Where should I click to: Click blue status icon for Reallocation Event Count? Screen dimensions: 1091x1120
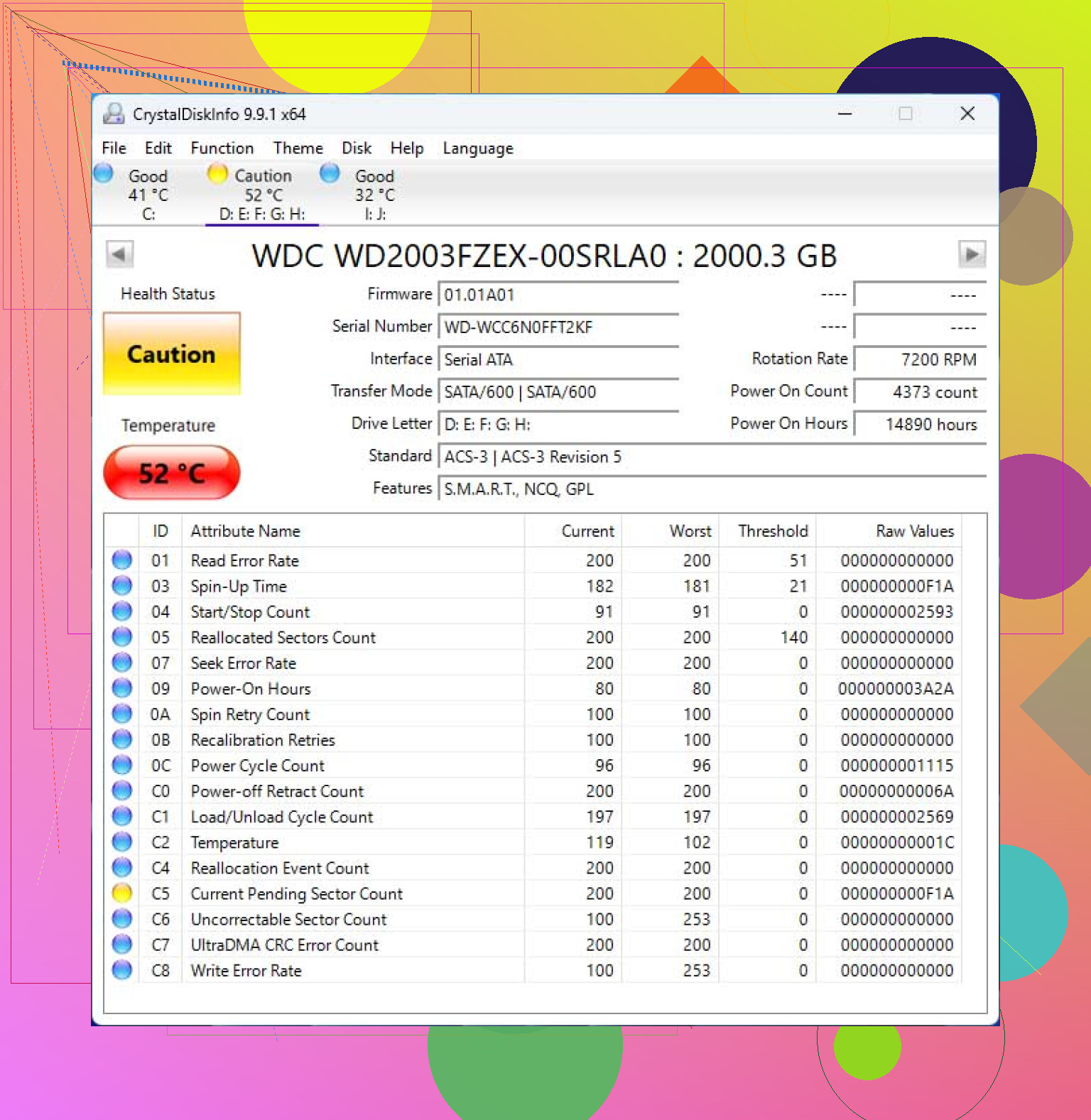[x=122, y=867]
